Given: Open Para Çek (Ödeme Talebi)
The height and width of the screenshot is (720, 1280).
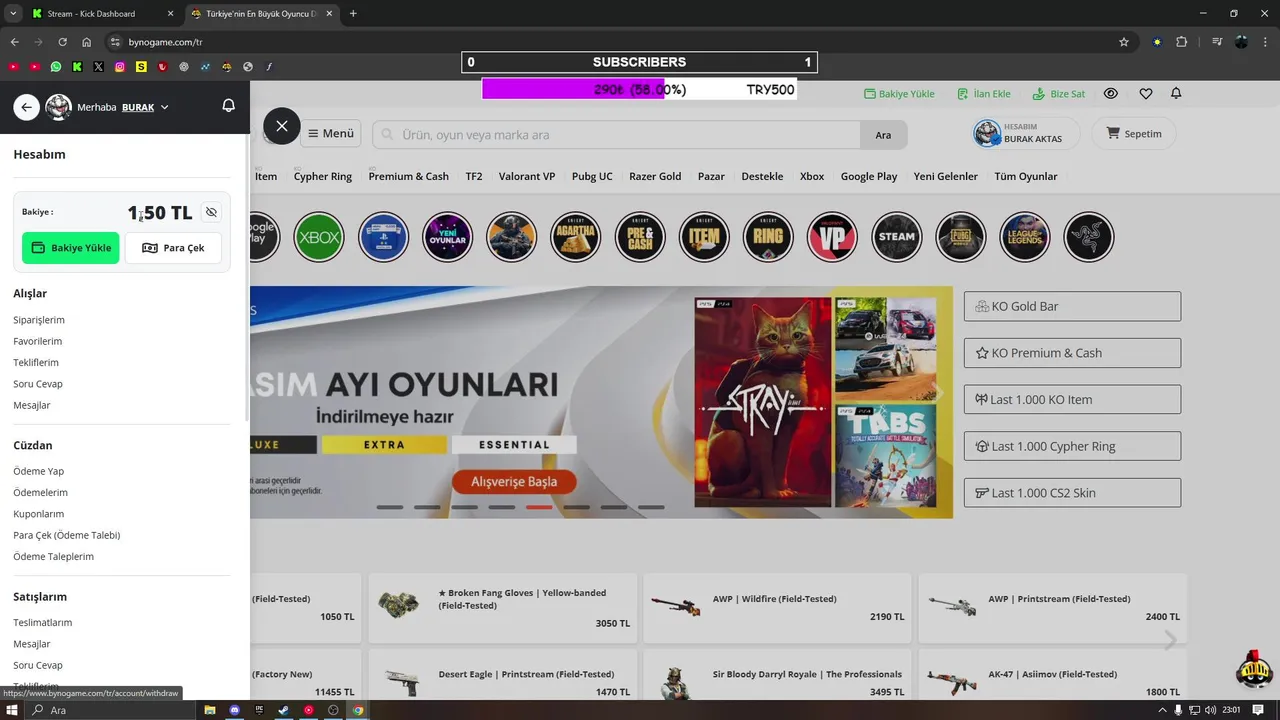Looking at the screenshot, I should click(67, 535).
